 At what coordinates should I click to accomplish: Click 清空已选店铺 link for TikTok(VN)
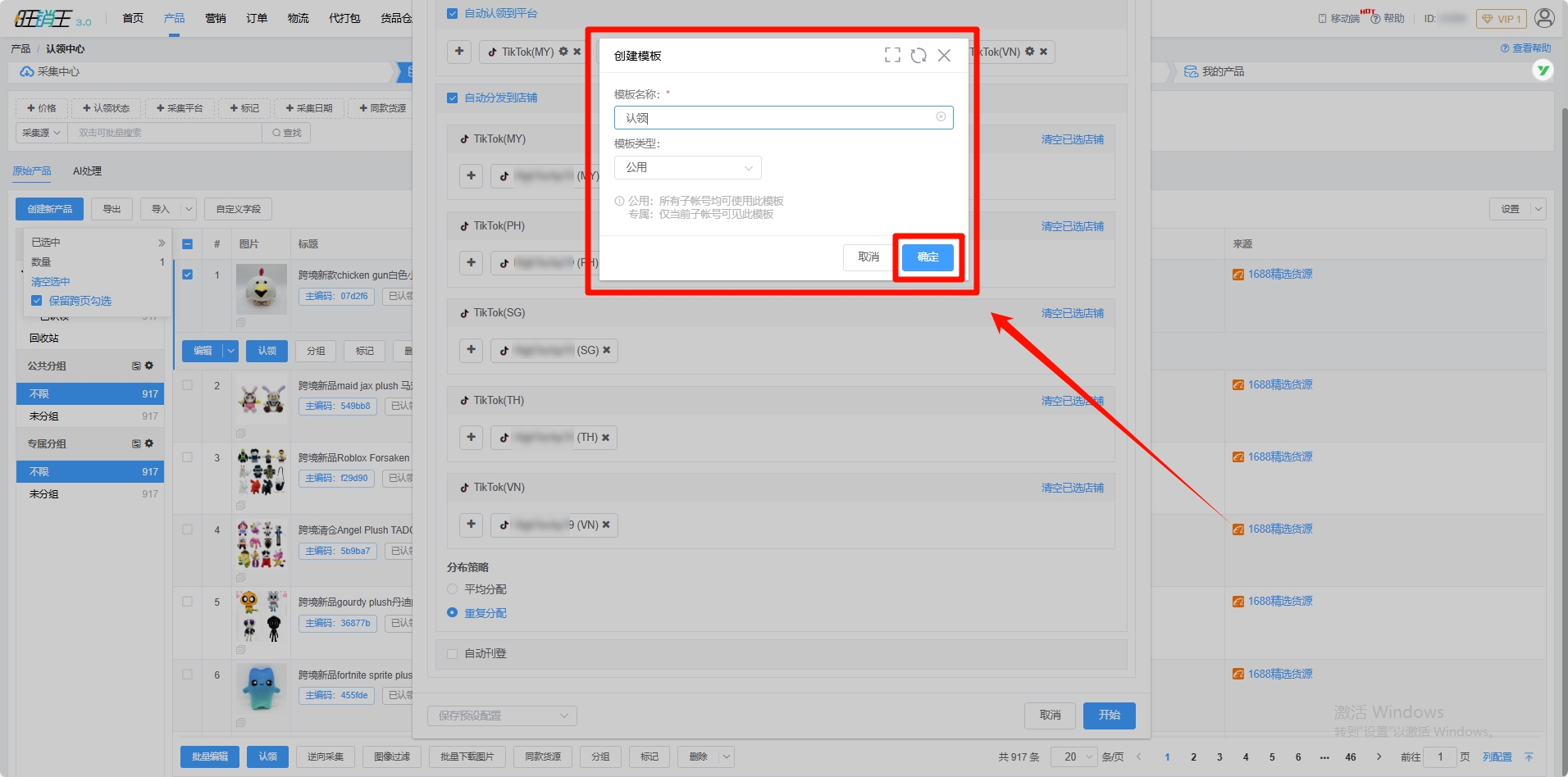1072,488
